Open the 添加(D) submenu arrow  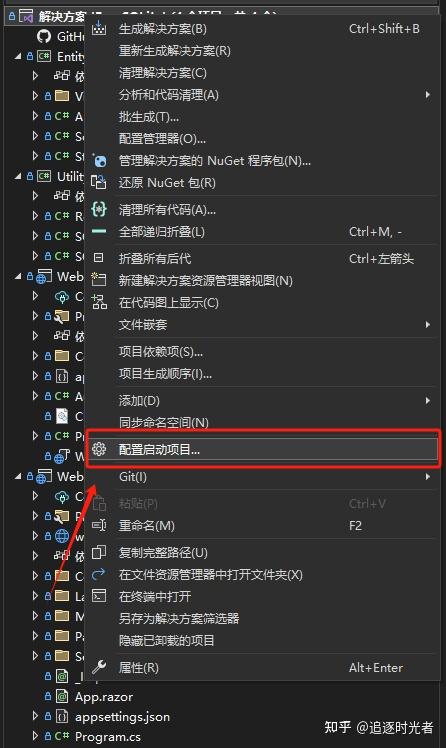[x=427, y=400]
